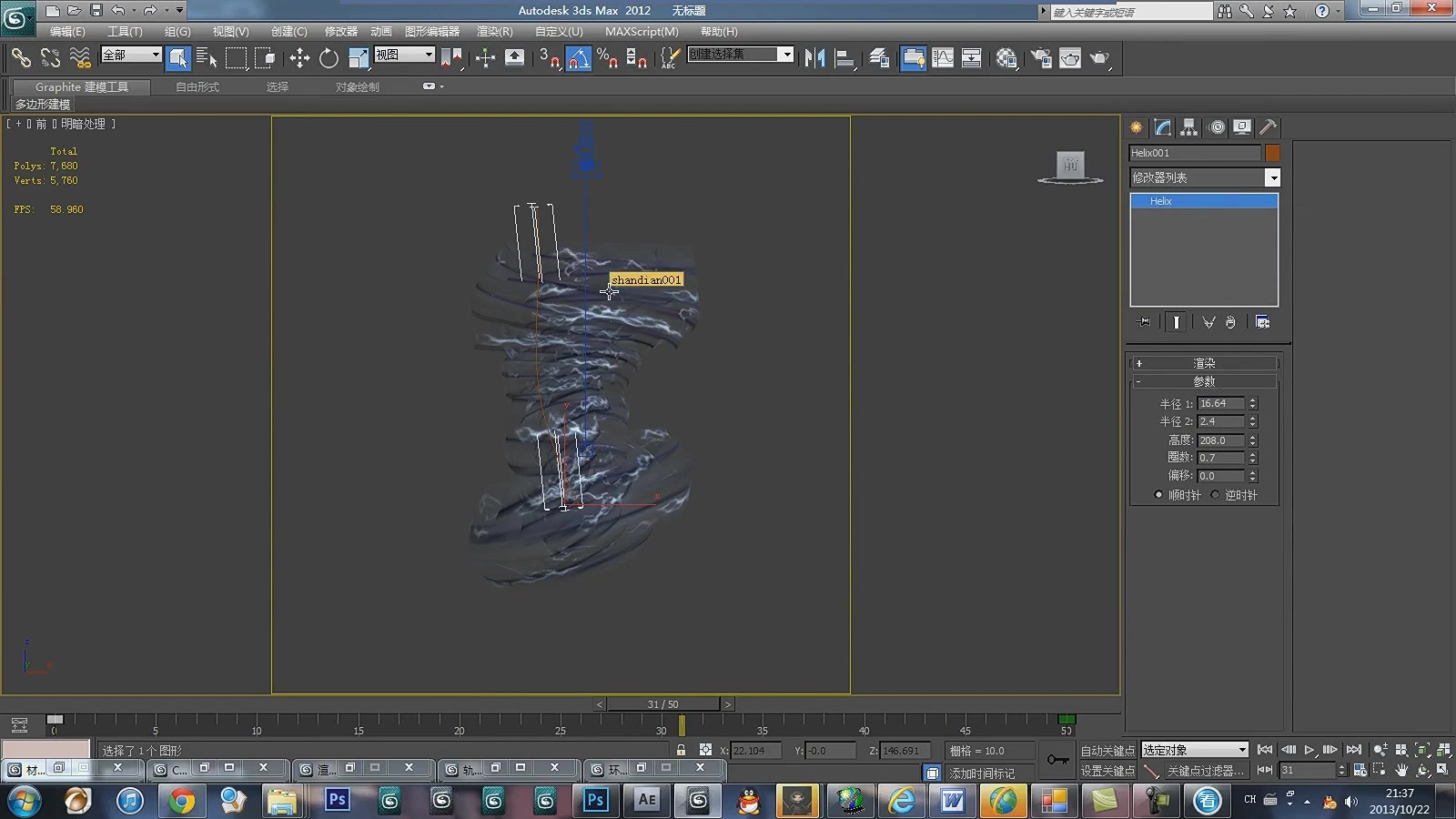
Task: Toggle the selection lock icon
Action: point(681,750)
